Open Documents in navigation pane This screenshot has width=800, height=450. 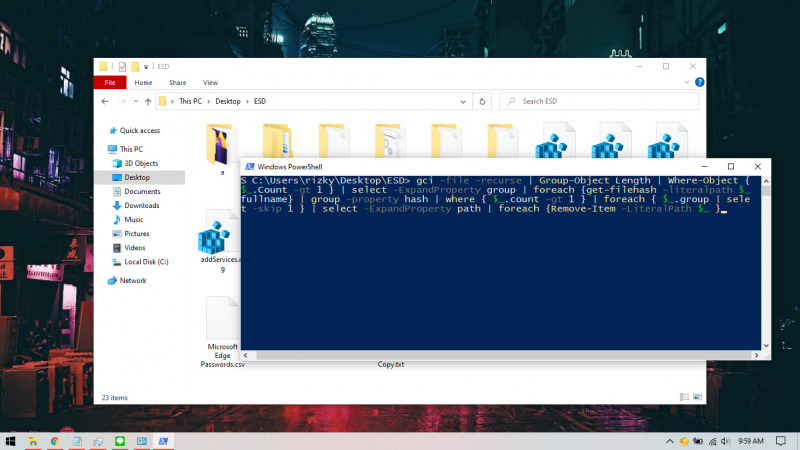pos(136,191)
